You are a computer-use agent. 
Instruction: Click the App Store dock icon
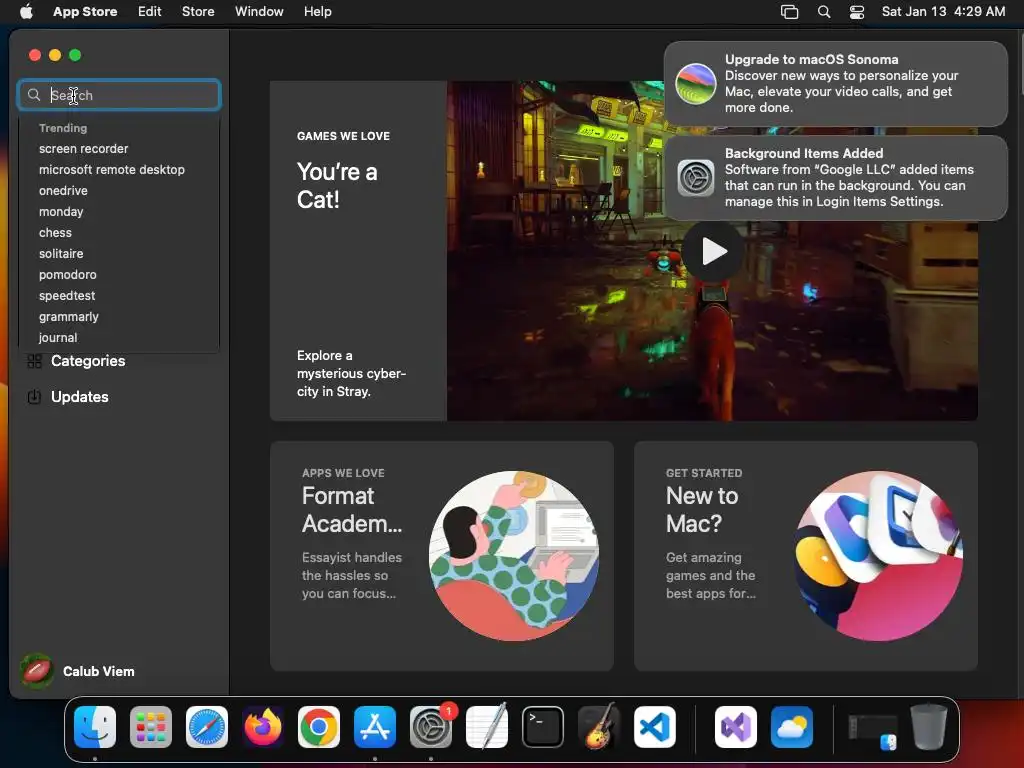375,727
